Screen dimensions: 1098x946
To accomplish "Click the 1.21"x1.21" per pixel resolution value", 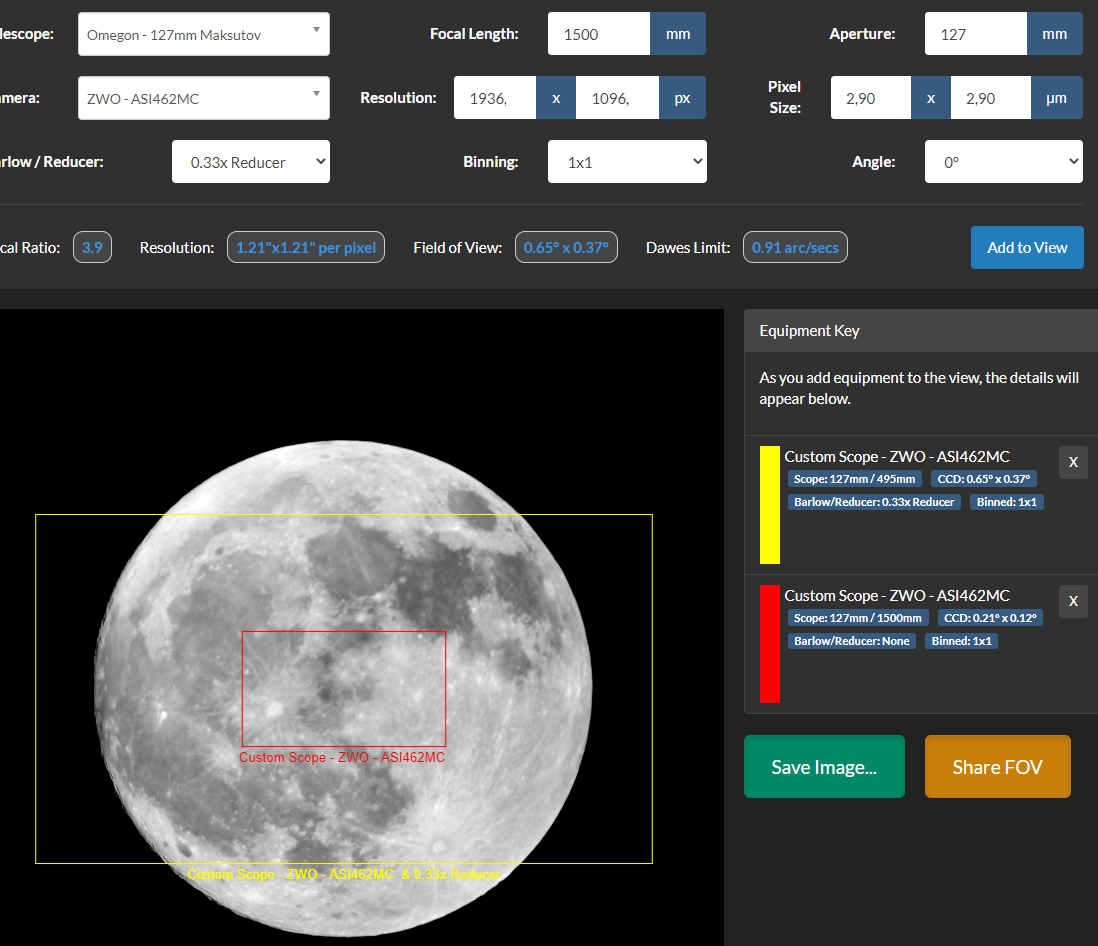I will click(x=306, y=247).
